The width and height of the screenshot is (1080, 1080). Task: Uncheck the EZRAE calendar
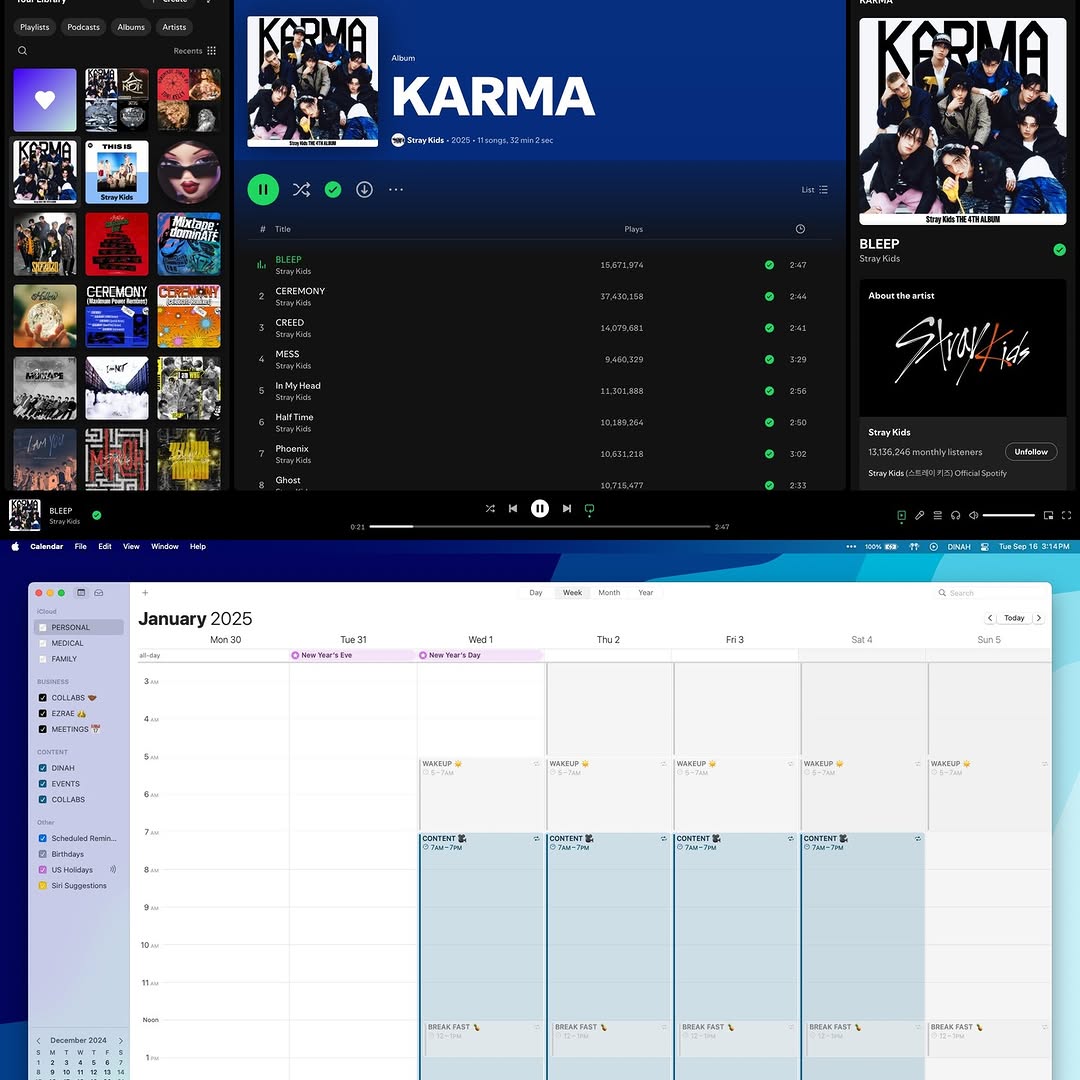pos(43,714)
